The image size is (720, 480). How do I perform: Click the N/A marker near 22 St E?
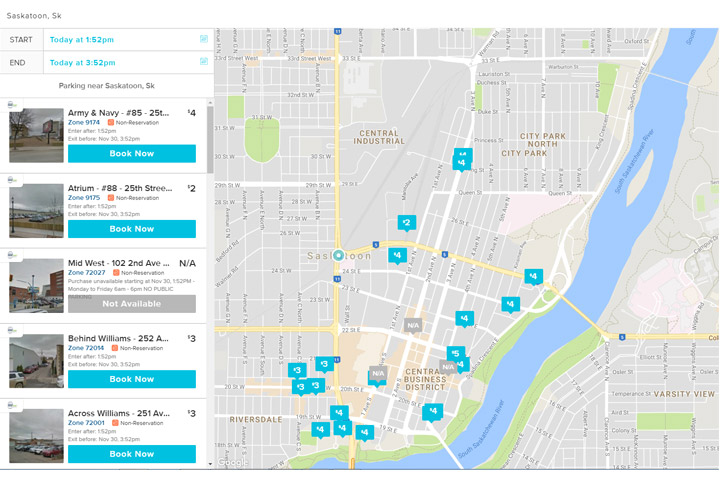[413, 325]
